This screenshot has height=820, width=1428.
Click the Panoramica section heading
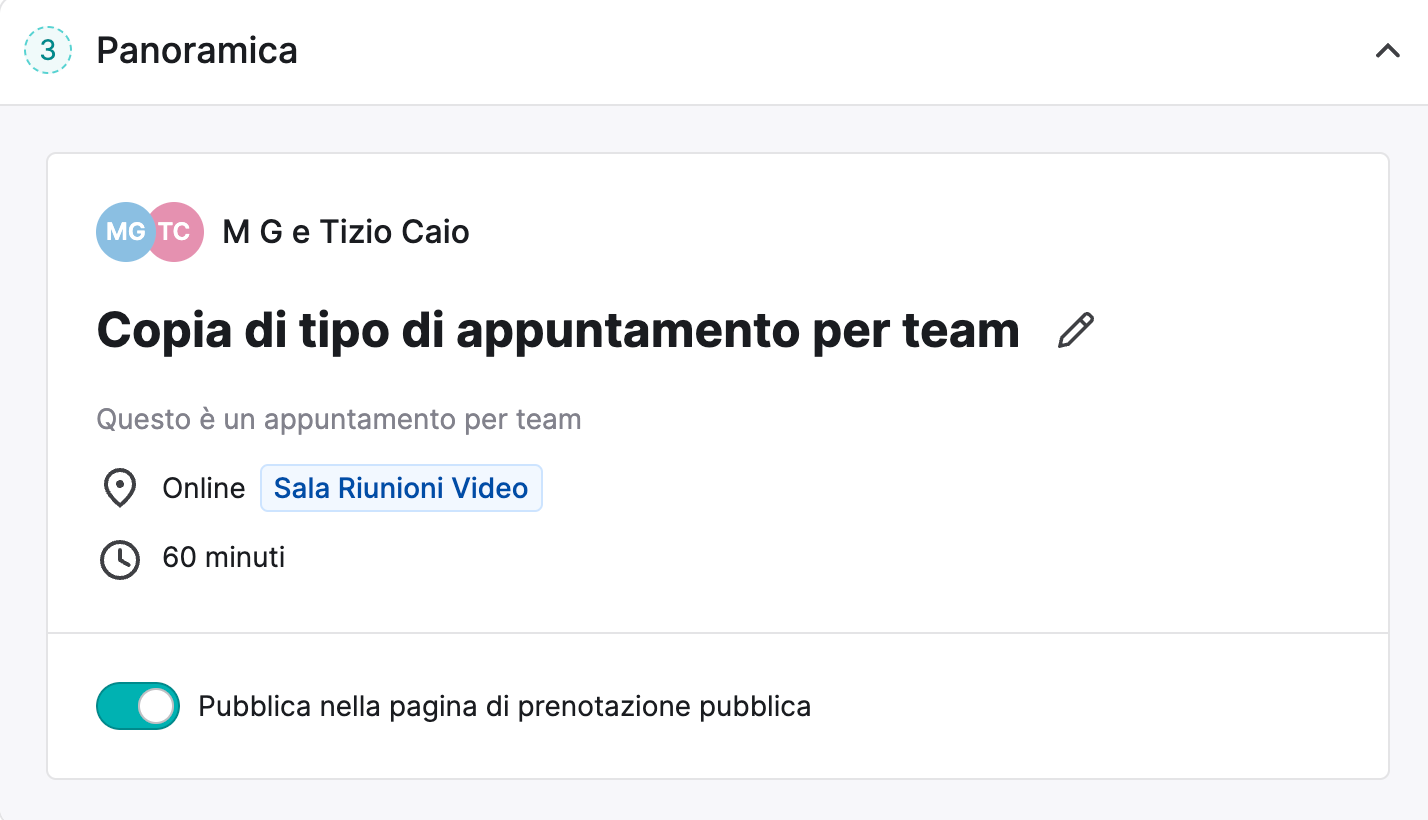click(x=197, y=51)
